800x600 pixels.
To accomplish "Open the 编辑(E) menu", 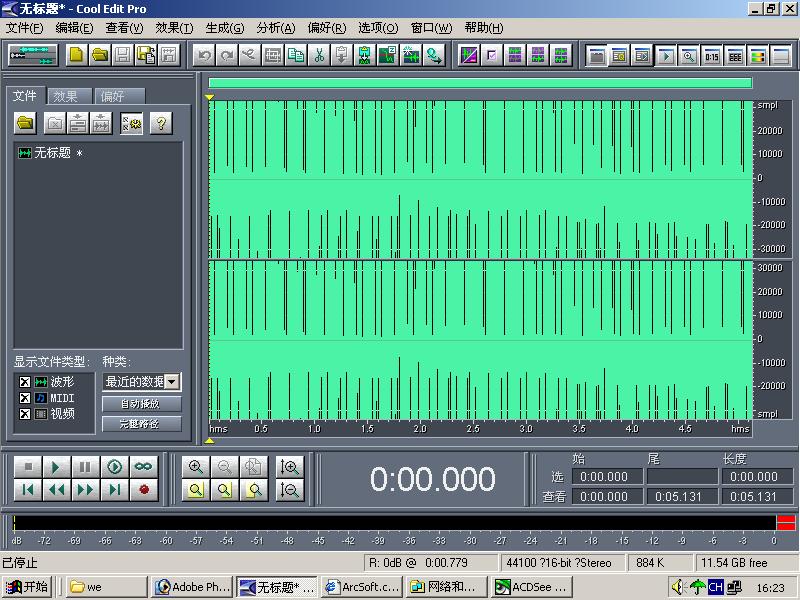I will (74, 28).
